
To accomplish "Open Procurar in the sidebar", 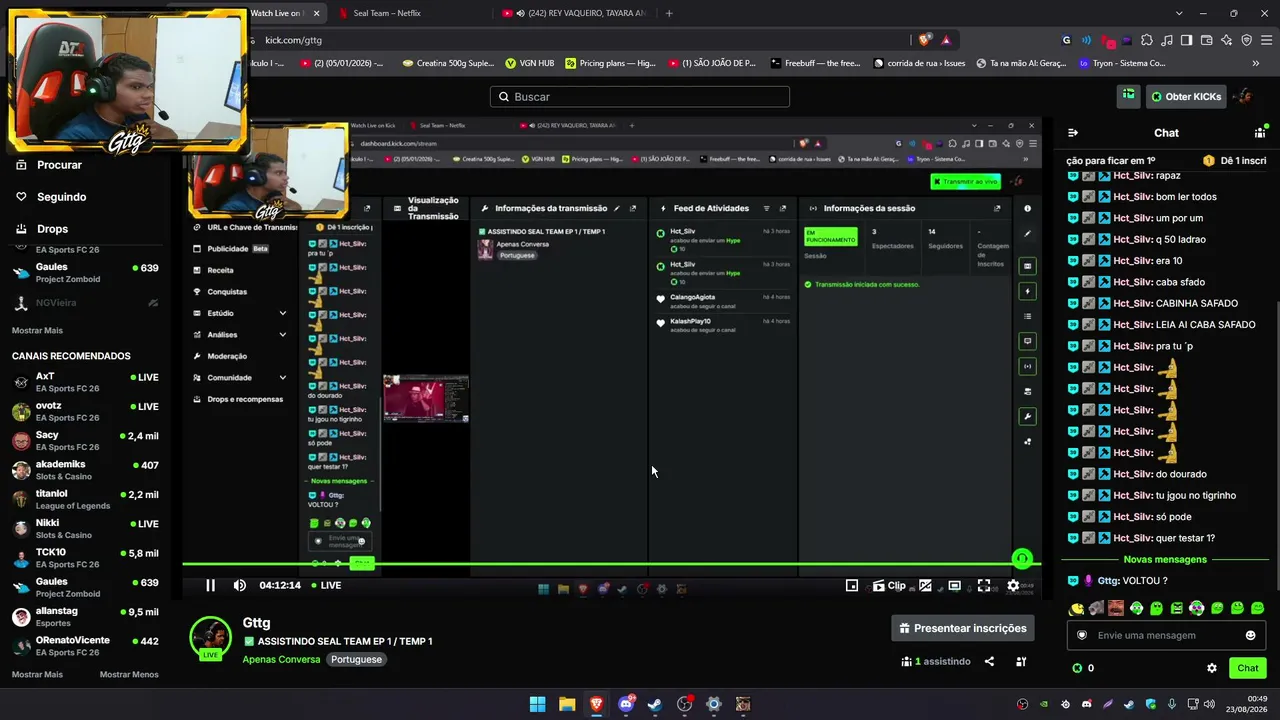I will click(x=60, y=165).
